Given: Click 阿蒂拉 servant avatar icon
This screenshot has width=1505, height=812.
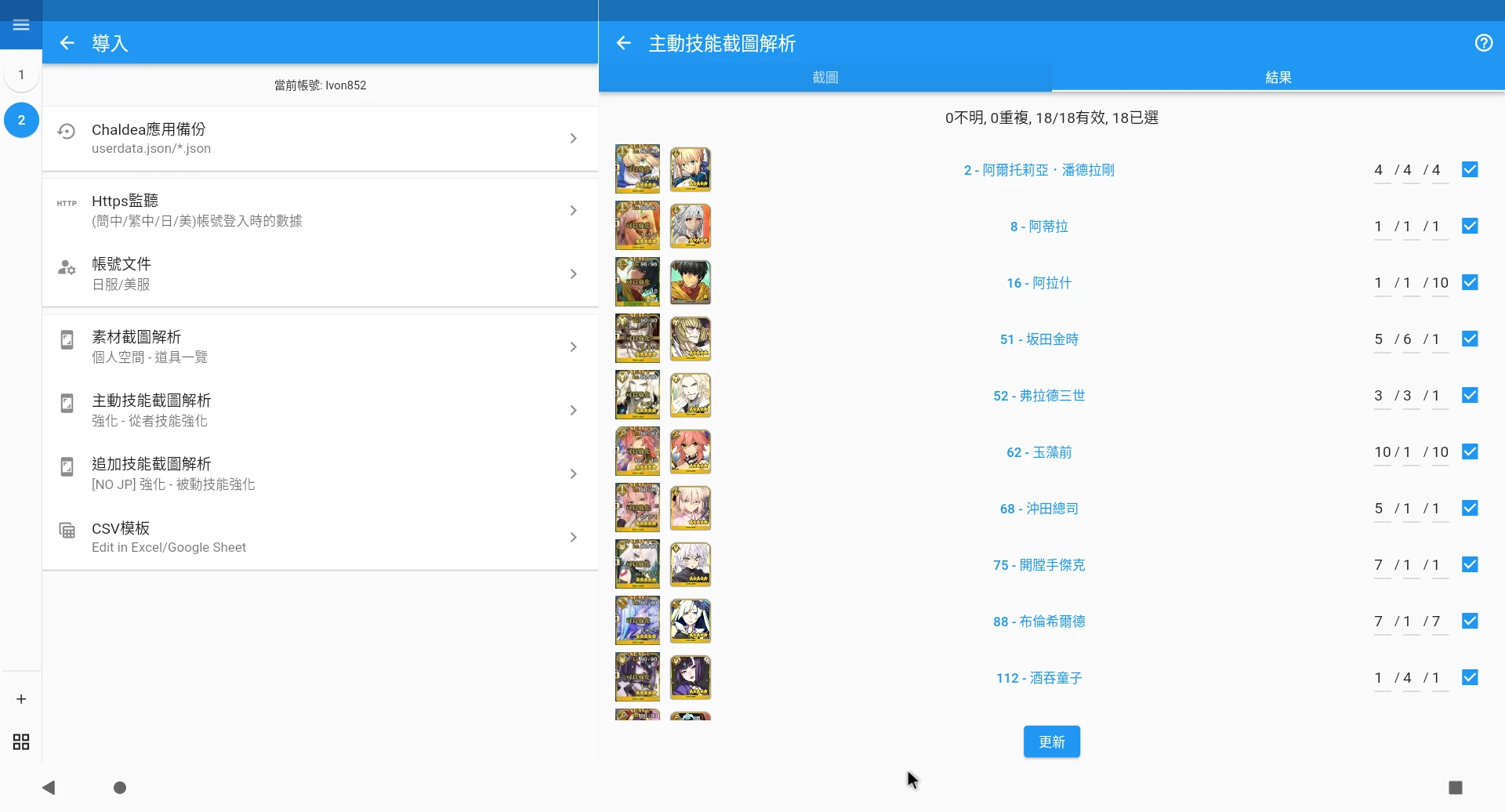Looking at the screenshot, I should [x=691, y=226].
